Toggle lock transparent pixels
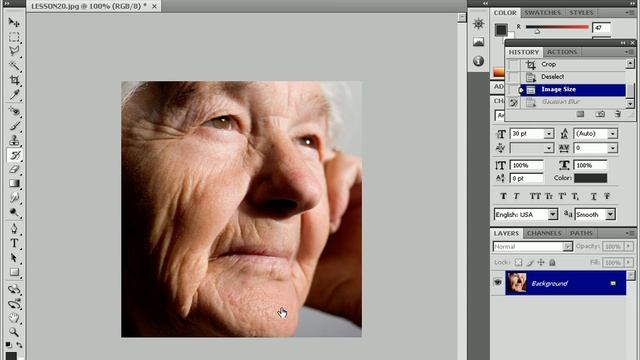Viewport: 640px width, 360px height. click(x=518, y=262)
